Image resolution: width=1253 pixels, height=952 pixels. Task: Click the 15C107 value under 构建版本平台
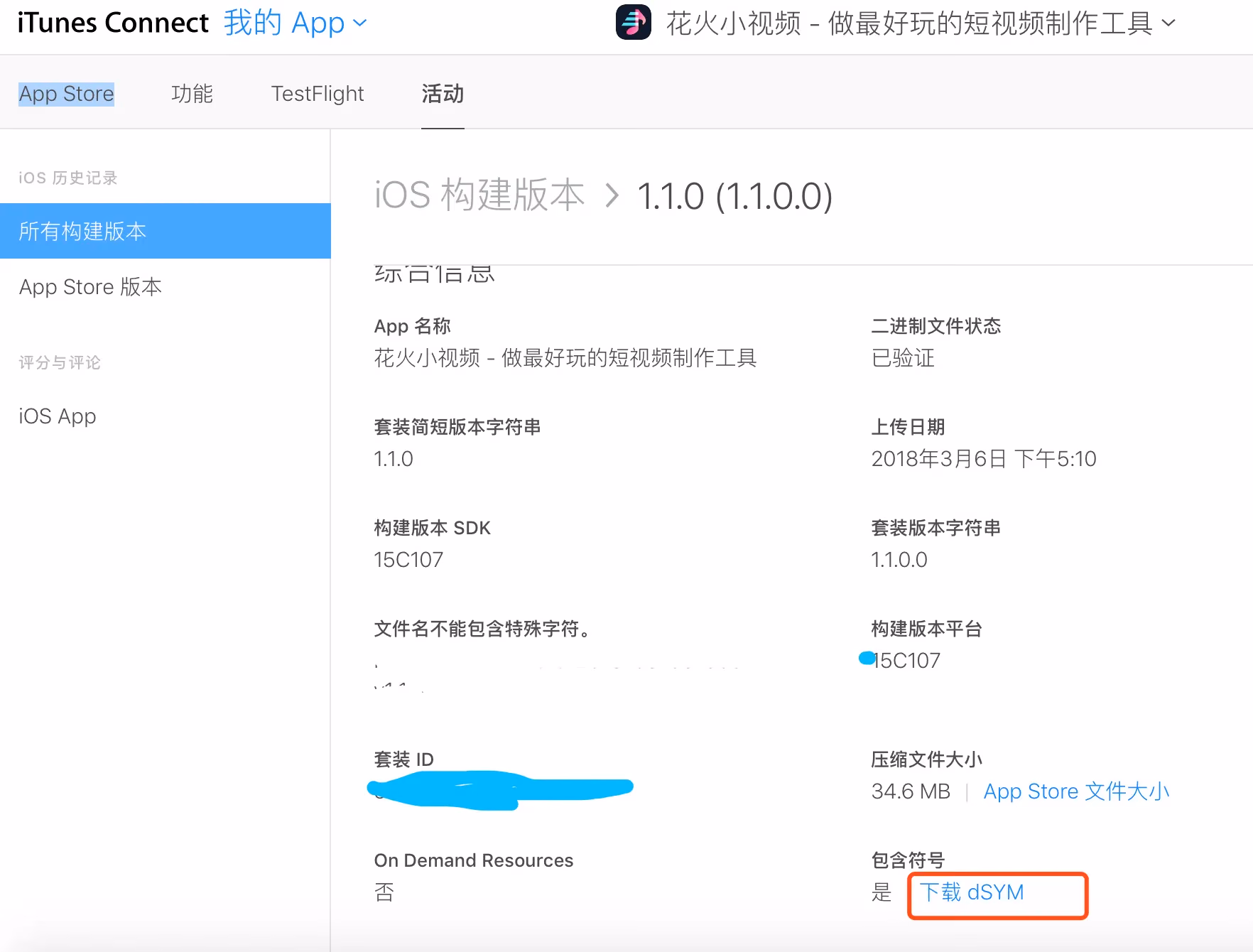pos(906,661)
